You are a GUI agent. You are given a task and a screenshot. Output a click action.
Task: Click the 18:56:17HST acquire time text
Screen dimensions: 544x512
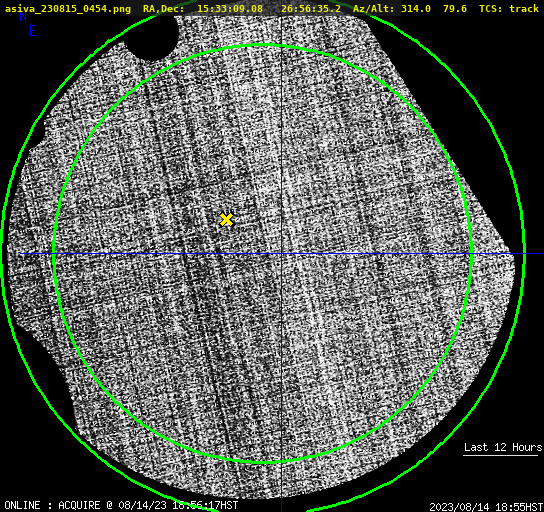coord(205,505)
